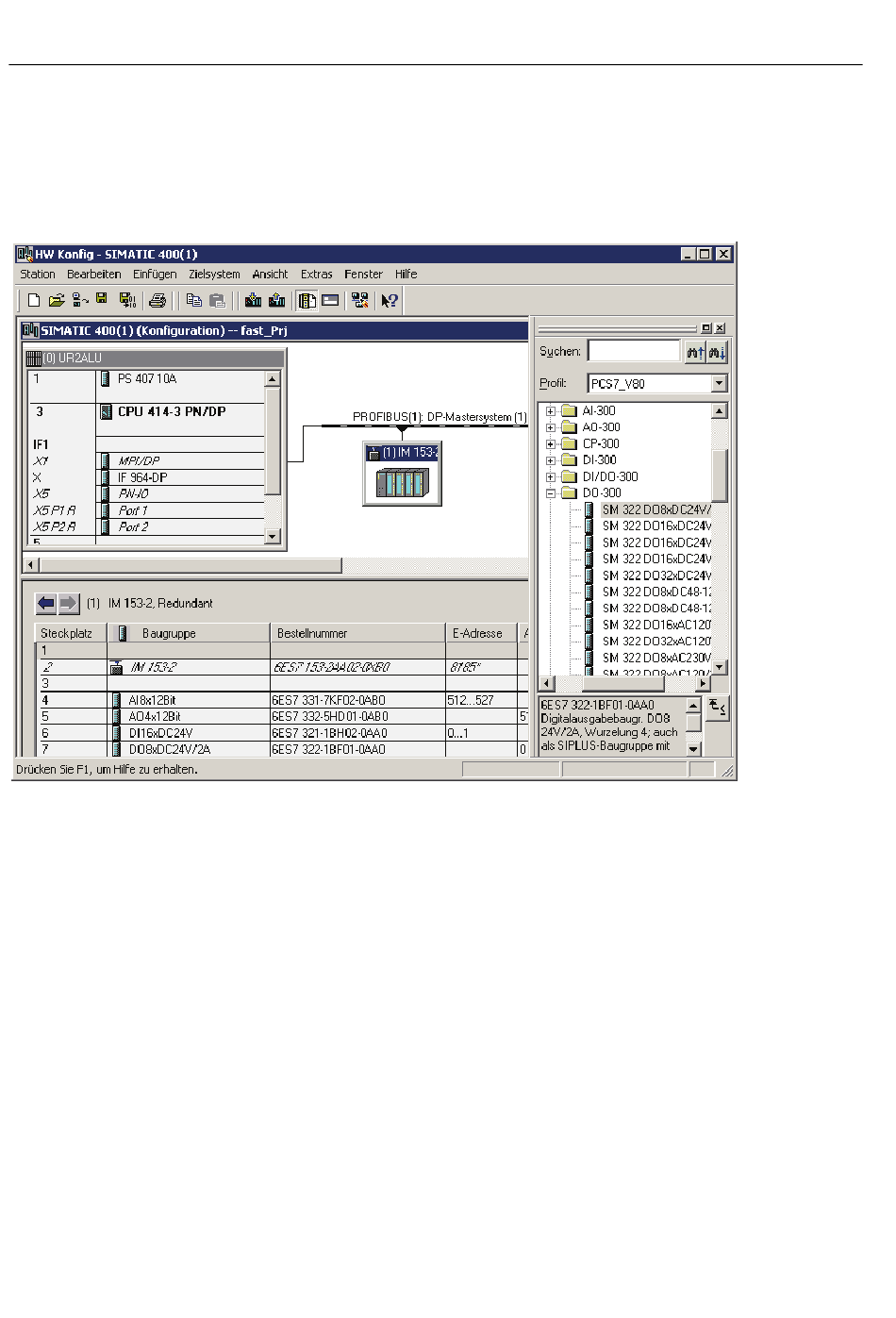This screenshot has width=896, height=1318.
Task: Click the search downward binoculars icon
Action: (x=718, y=352)
